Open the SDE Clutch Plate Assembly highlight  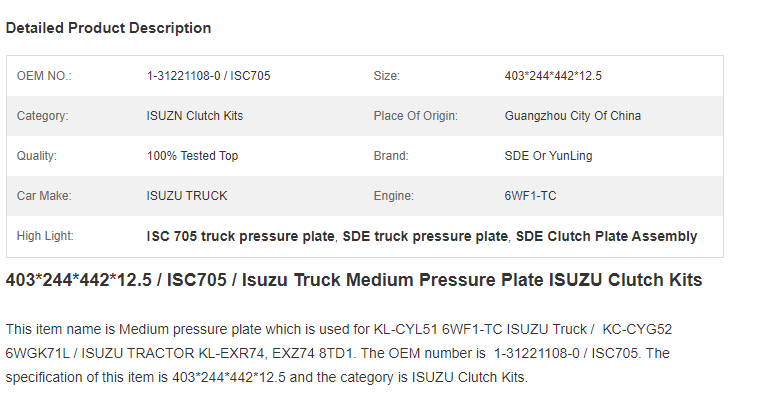[606, 236]
